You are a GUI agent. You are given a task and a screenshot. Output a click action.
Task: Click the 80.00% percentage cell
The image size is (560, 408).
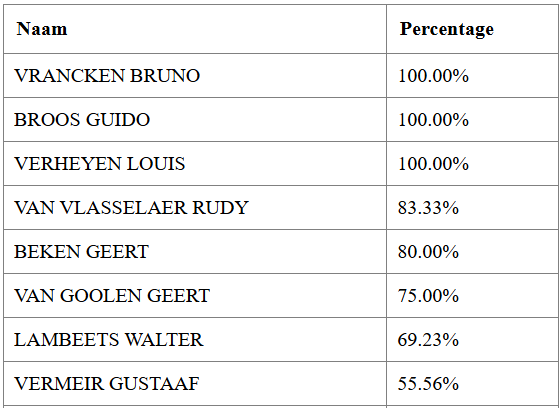tap(472, 252)
